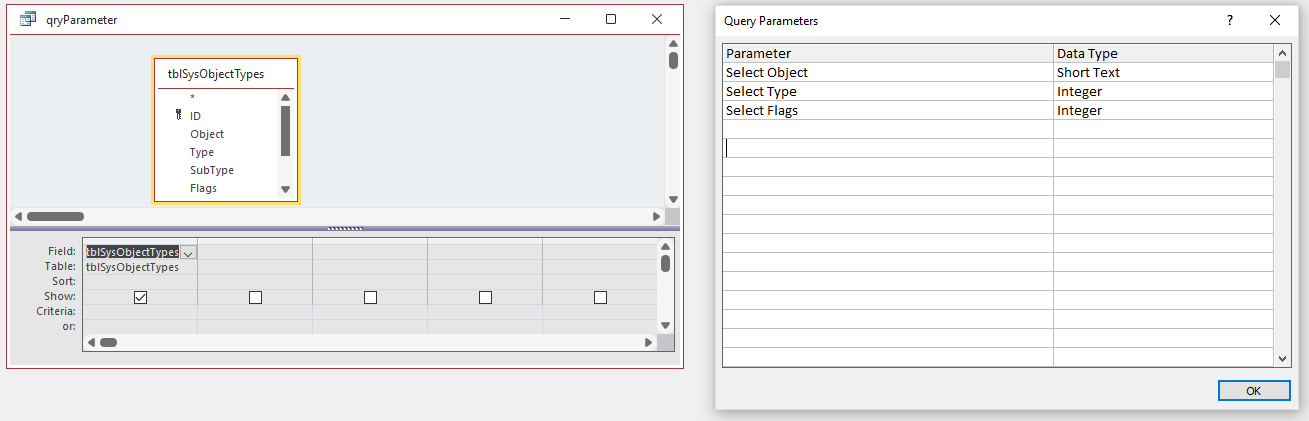Click the Table cell tblSysObjectTypes in grid
This screenshot has width=1309, height=421.
tap(140, 267)
